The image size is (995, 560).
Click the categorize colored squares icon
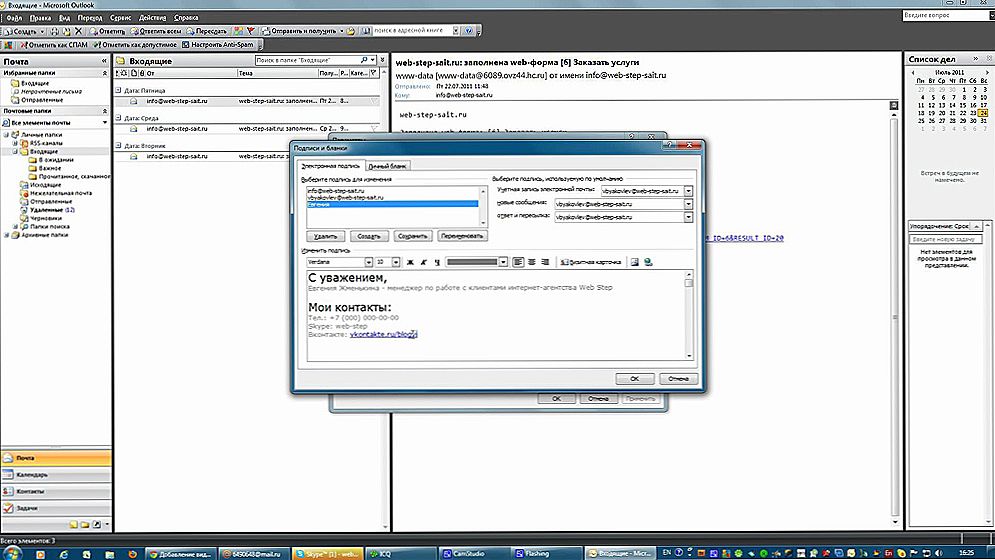tap(238, 31)
